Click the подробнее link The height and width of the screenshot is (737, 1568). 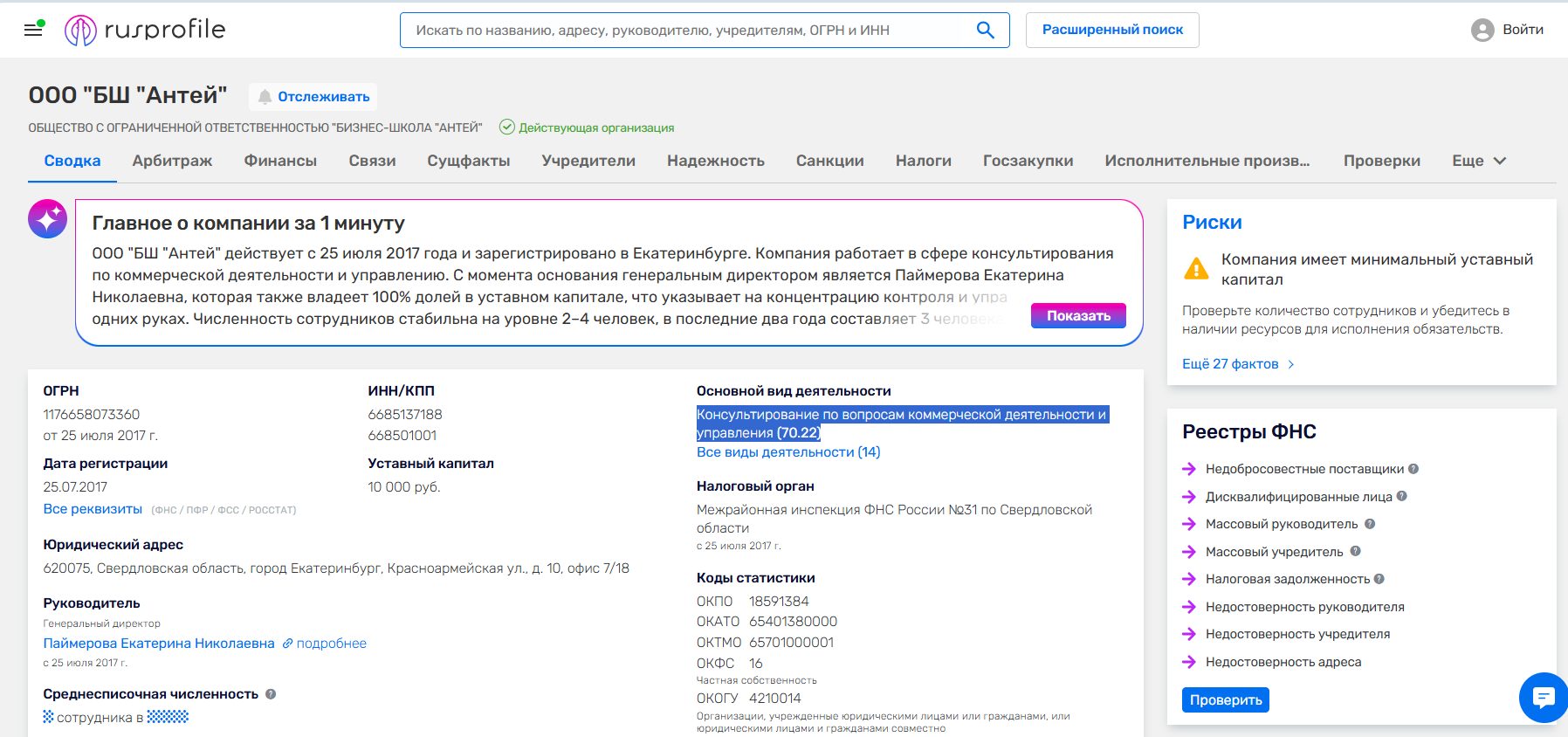[332, 644]
